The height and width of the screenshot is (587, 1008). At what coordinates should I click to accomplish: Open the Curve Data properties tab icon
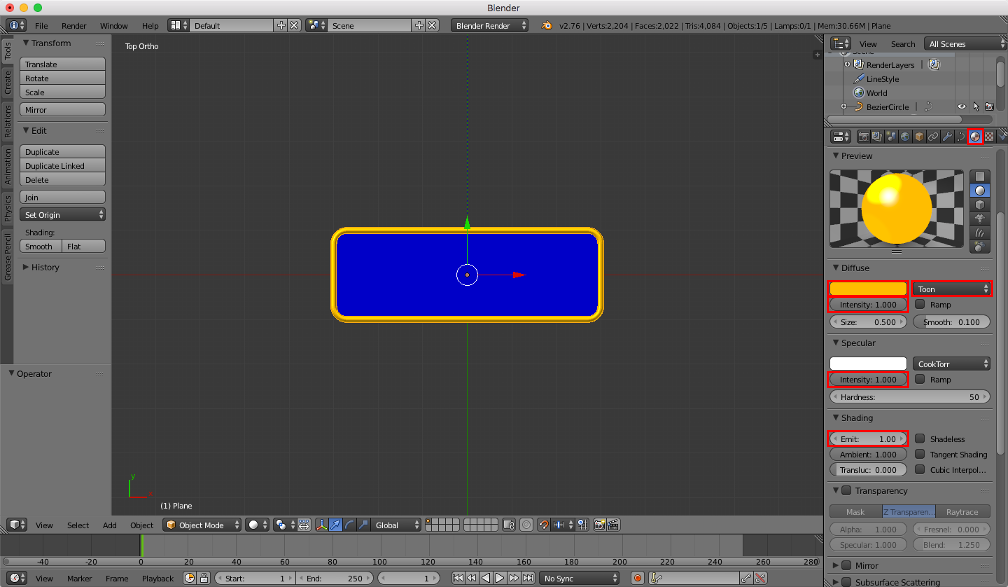click(x=961, y=136)
